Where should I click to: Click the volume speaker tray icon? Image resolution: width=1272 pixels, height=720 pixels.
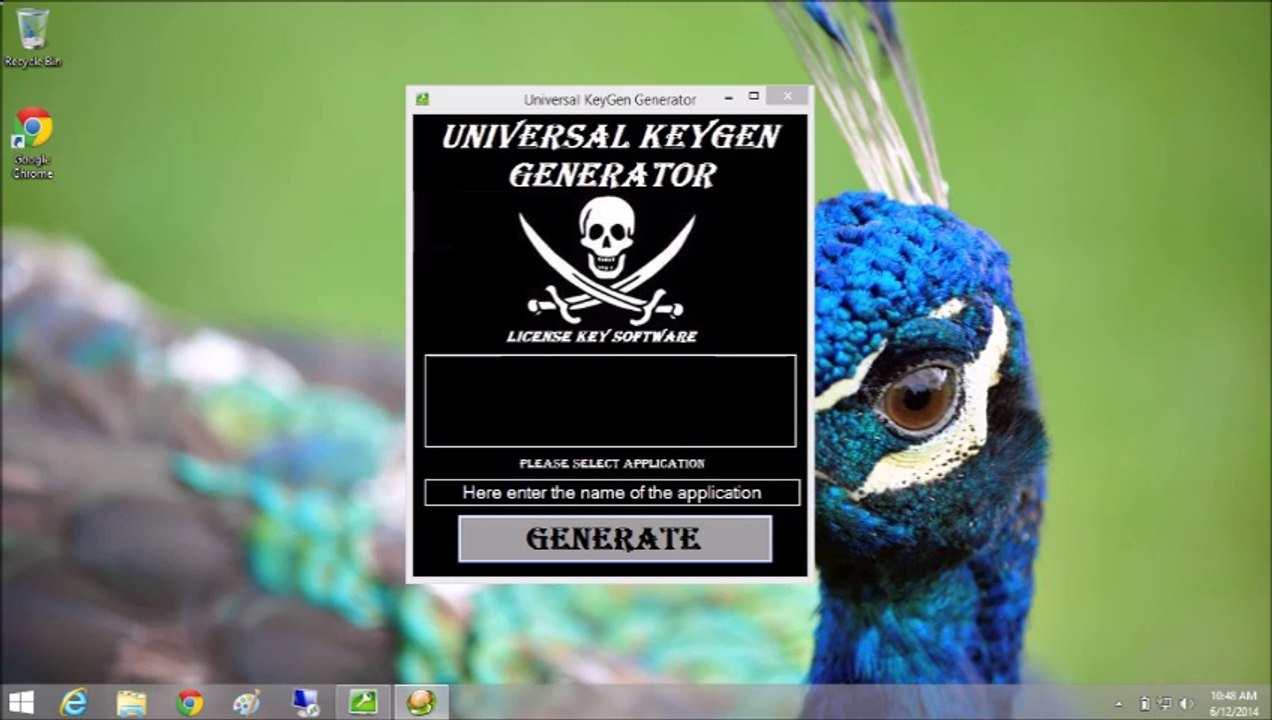(x=1187, y=704)
